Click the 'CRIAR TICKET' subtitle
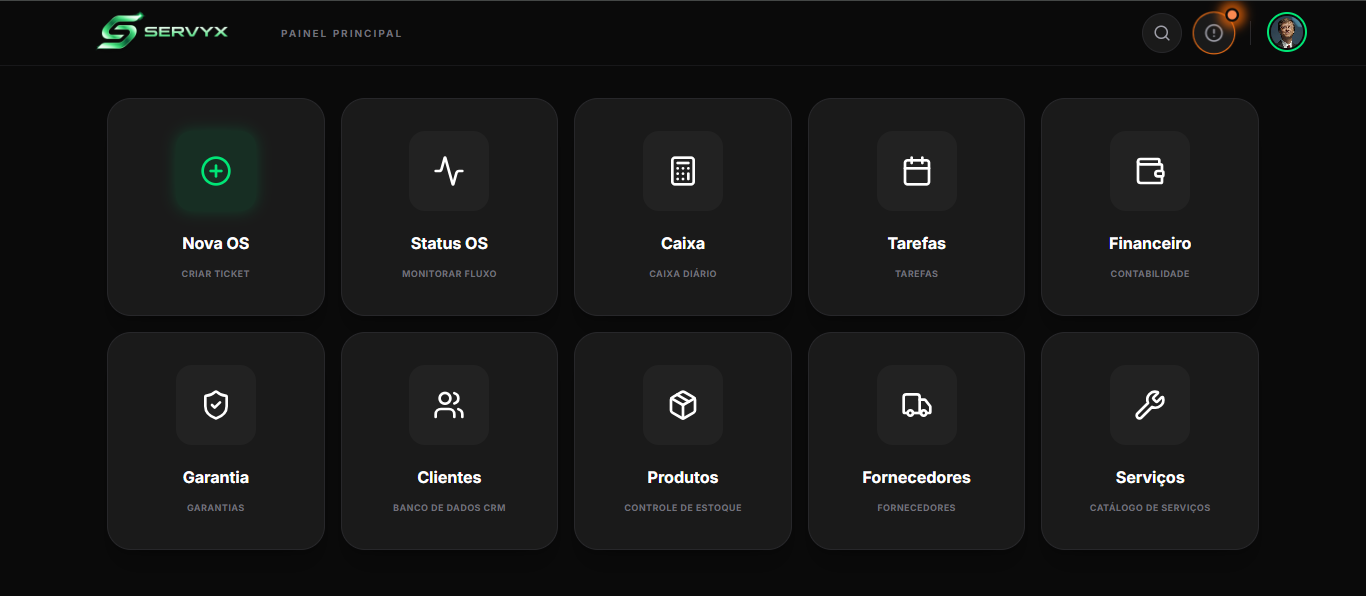This screenshot has width=1366, height=596. click(216, 274)
